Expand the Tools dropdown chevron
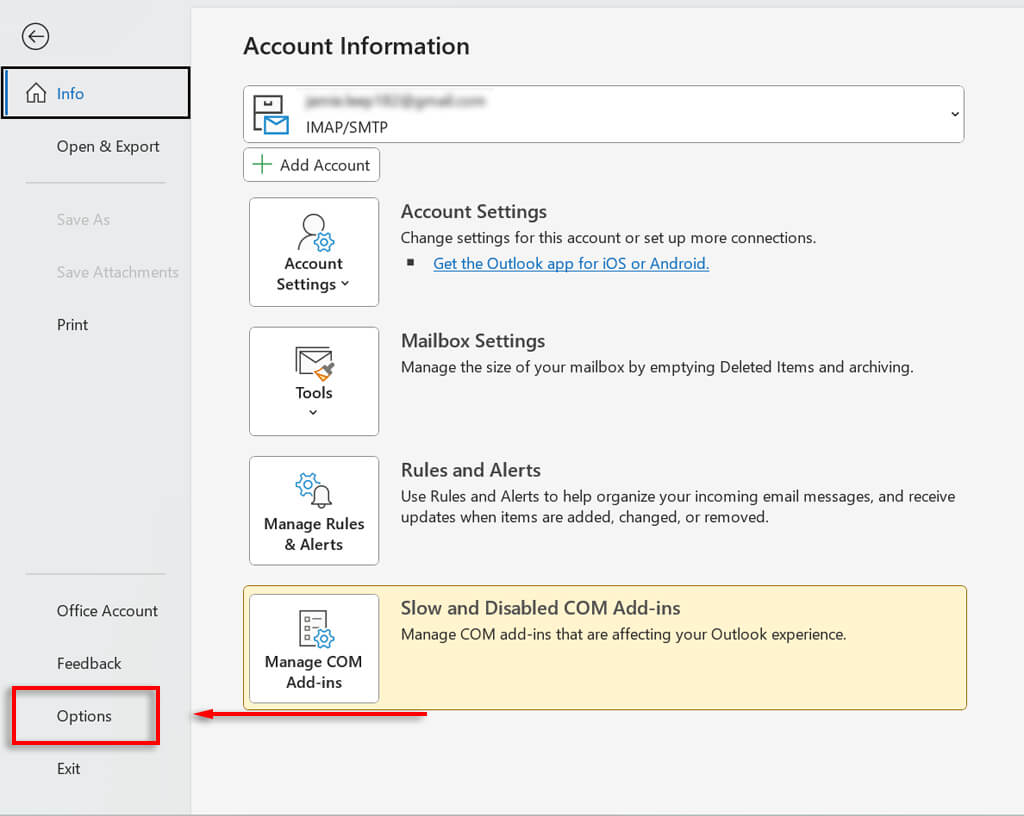Viewport: 1024px width, 816px height. point(313,412)
